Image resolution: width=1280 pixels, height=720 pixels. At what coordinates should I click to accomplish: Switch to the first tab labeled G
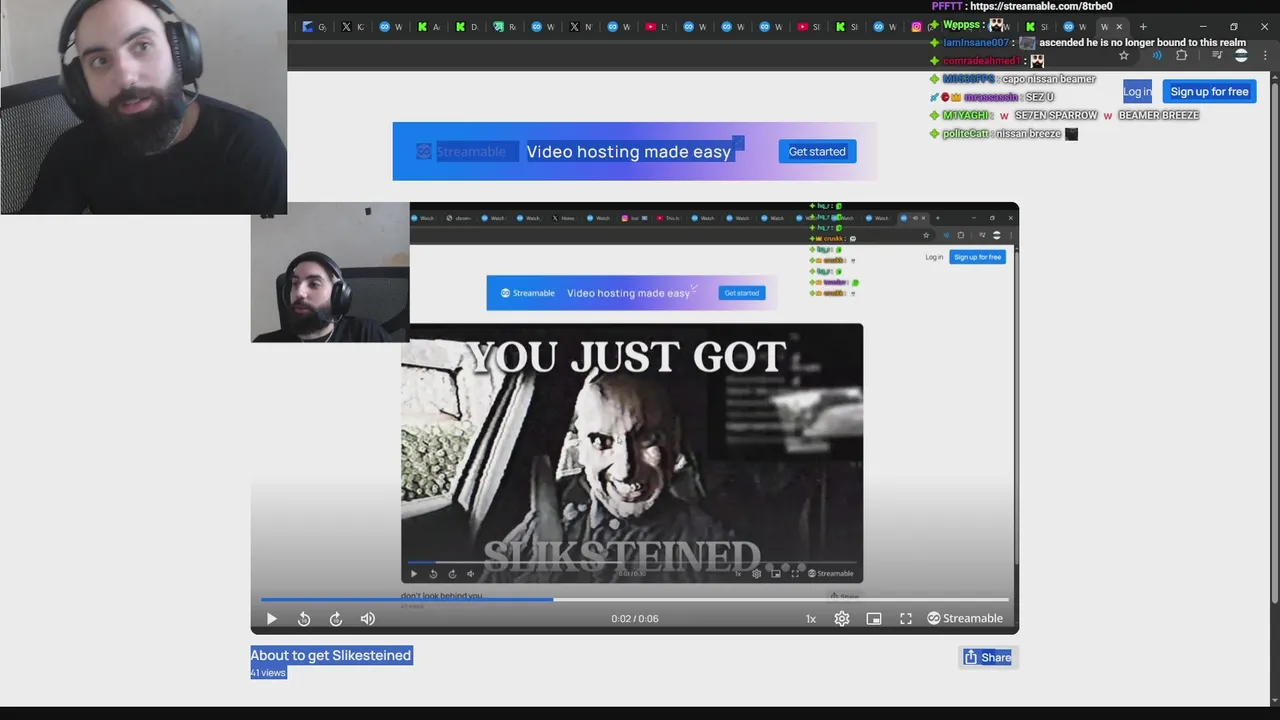[x=315, y=27]
